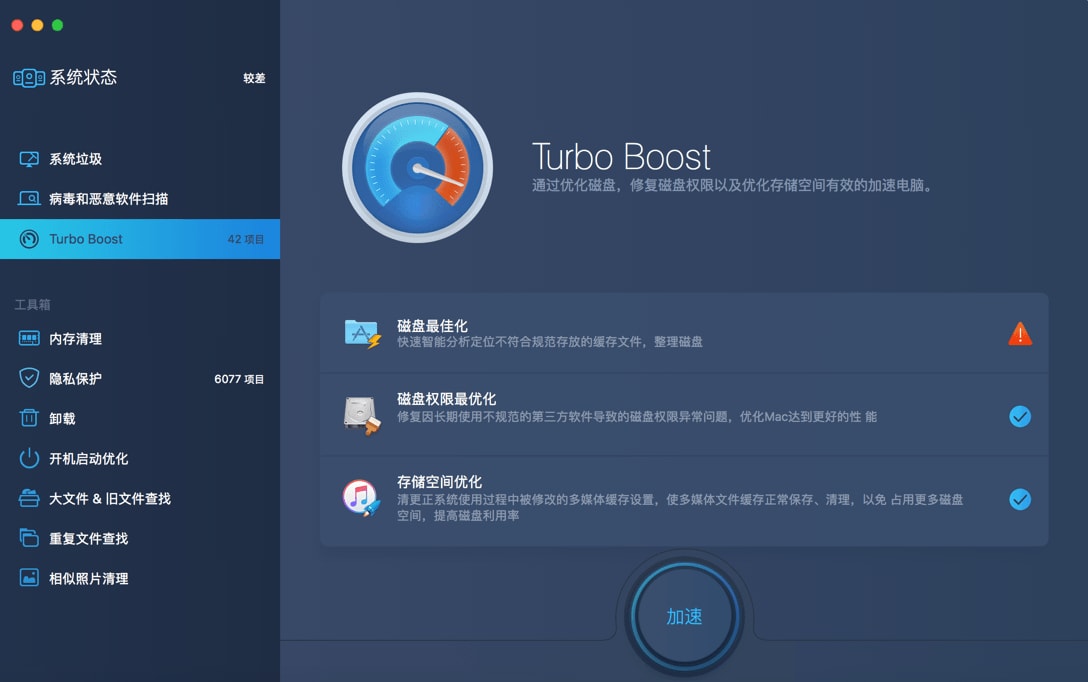Click the 大文件 & 旧文件查找 drawer icon
Image resolution: width=1088 pixels, height=682 pixels.
[29, 498]
